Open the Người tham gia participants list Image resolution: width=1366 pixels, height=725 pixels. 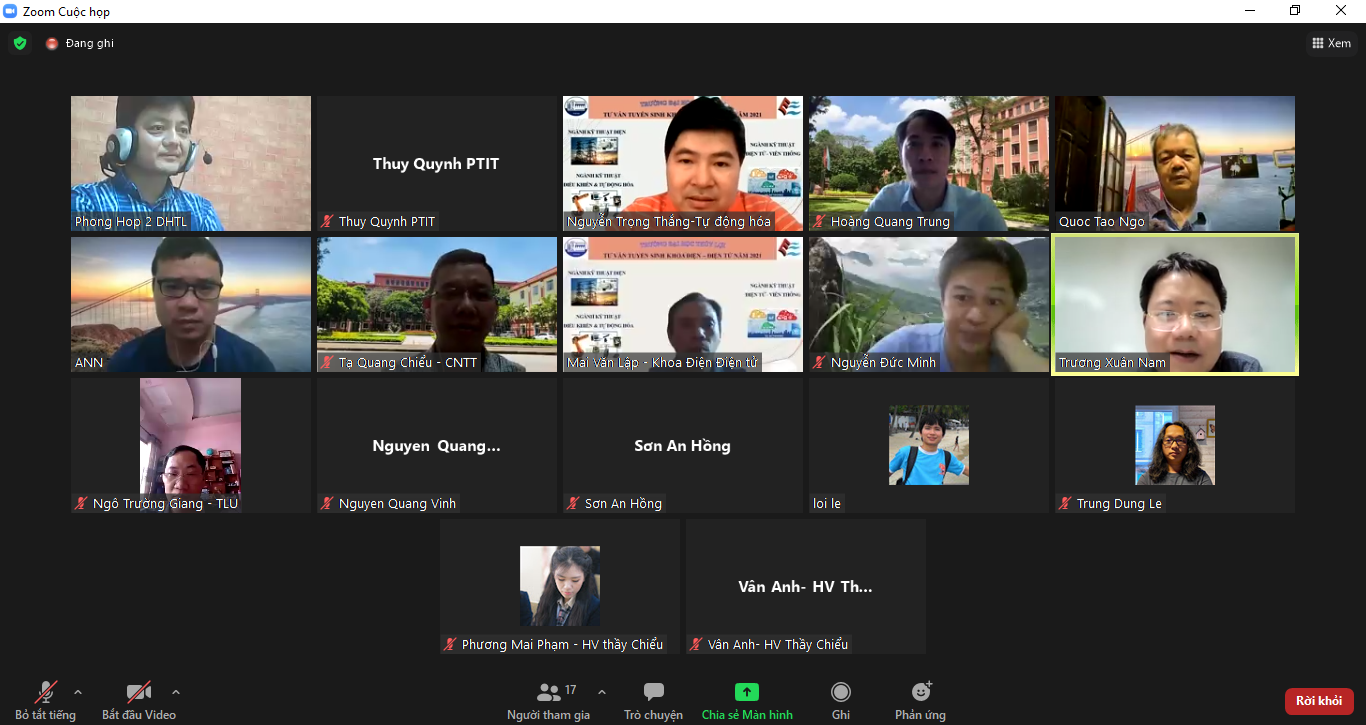[548, 700]
